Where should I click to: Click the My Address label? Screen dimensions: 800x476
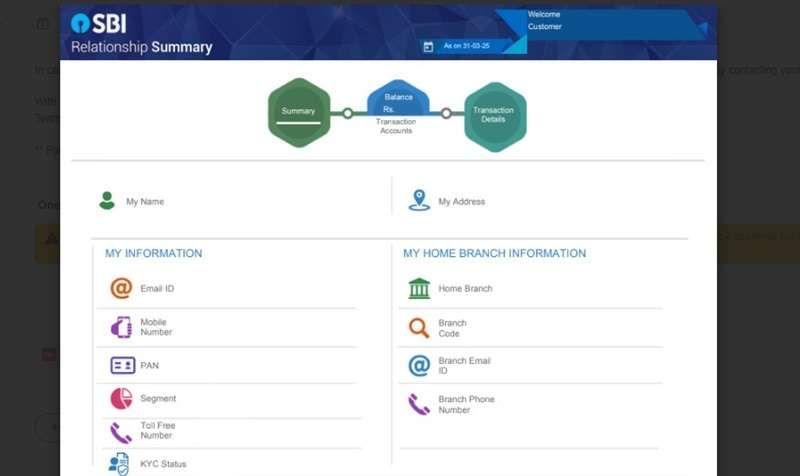[x=462, y=202]
